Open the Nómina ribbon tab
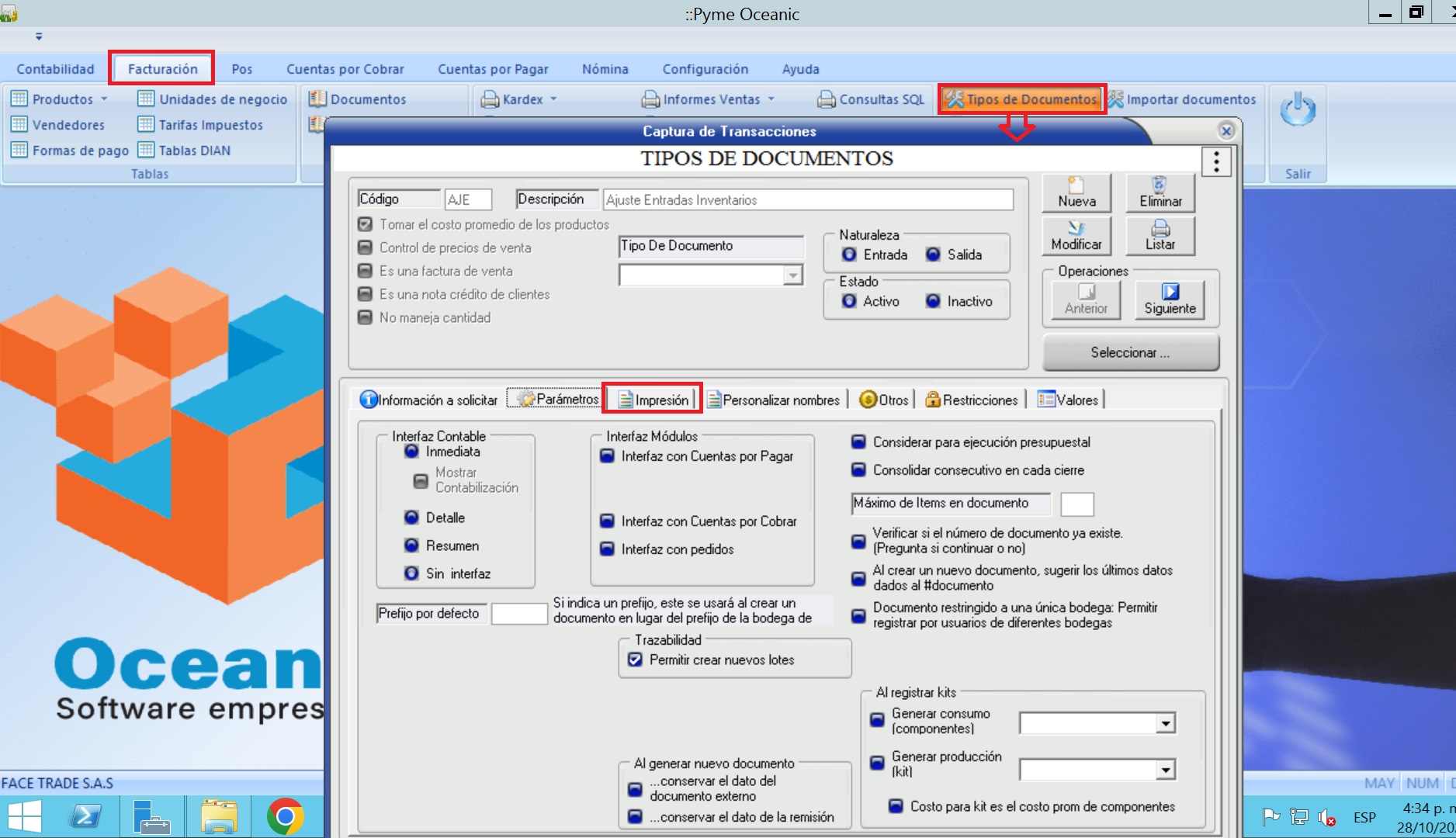Image resolution: width=1456 pixels, height=838 pixels. [x=605, y=69]
